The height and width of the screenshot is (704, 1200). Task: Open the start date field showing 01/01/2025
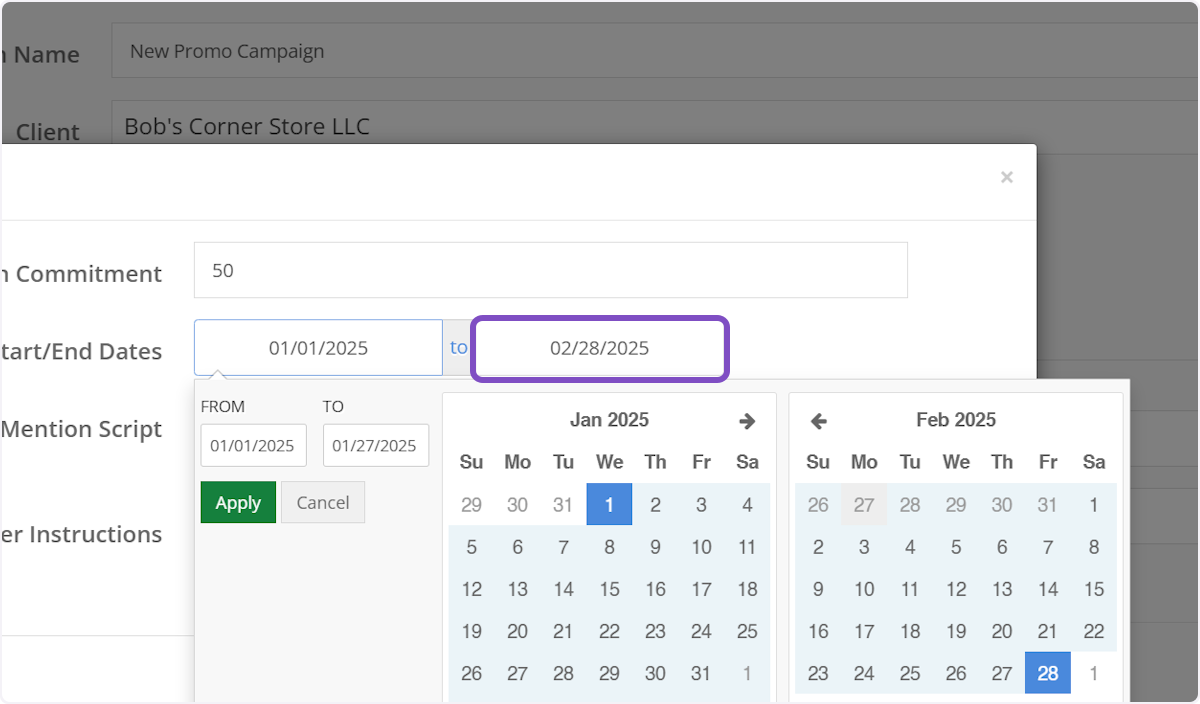(x=318, y=348)
